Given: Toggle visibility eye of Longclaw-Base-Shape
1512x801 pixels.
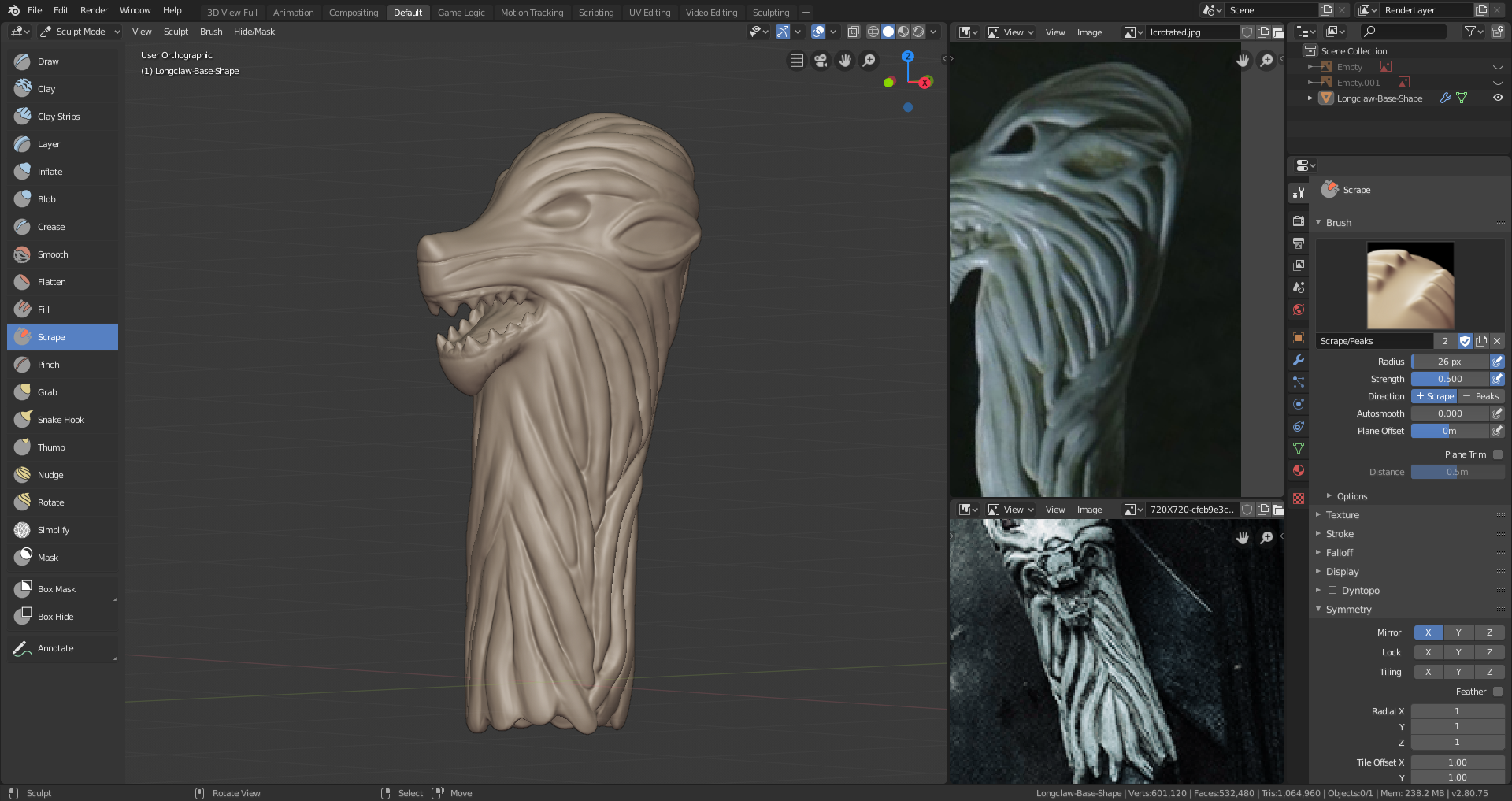Looking at the screenshot, I should 1498,98.
